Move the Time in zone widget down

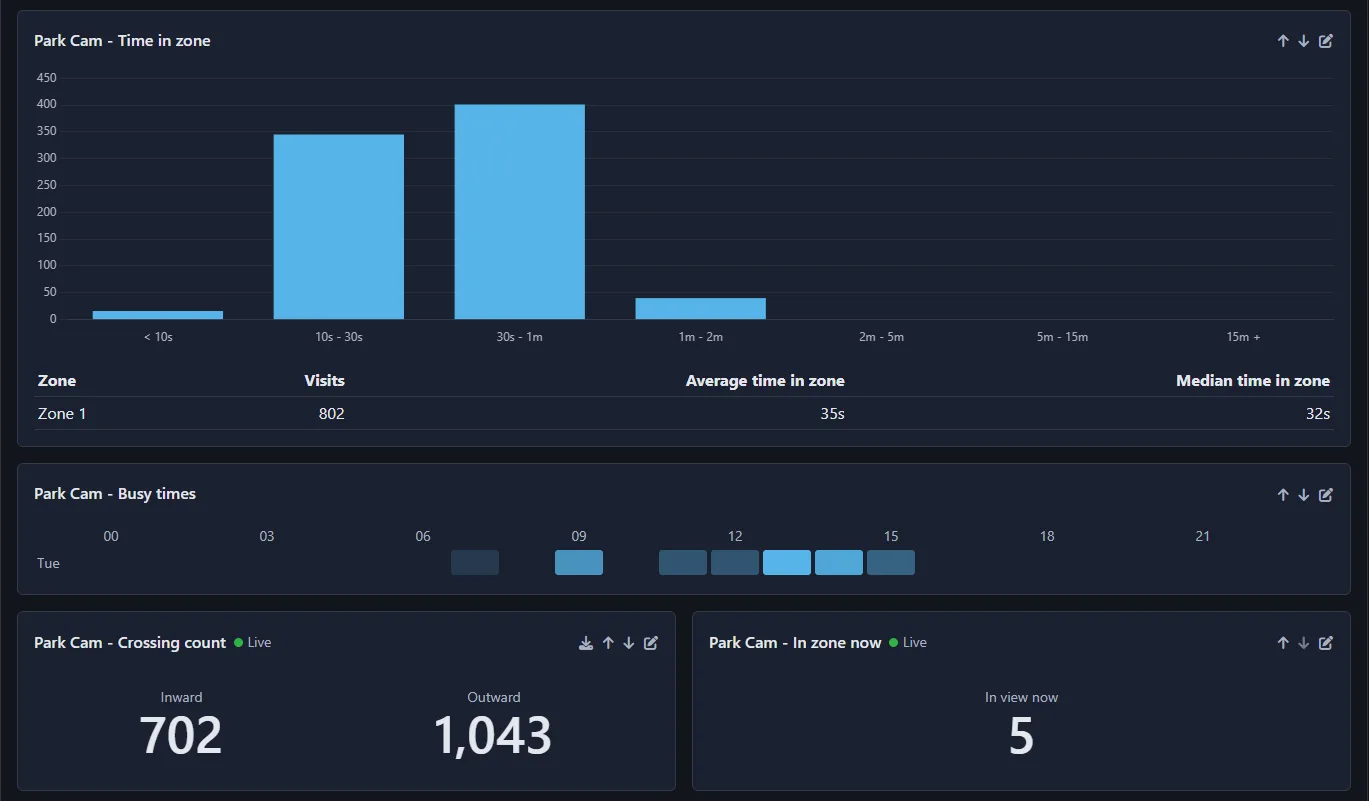(1304, 41)
